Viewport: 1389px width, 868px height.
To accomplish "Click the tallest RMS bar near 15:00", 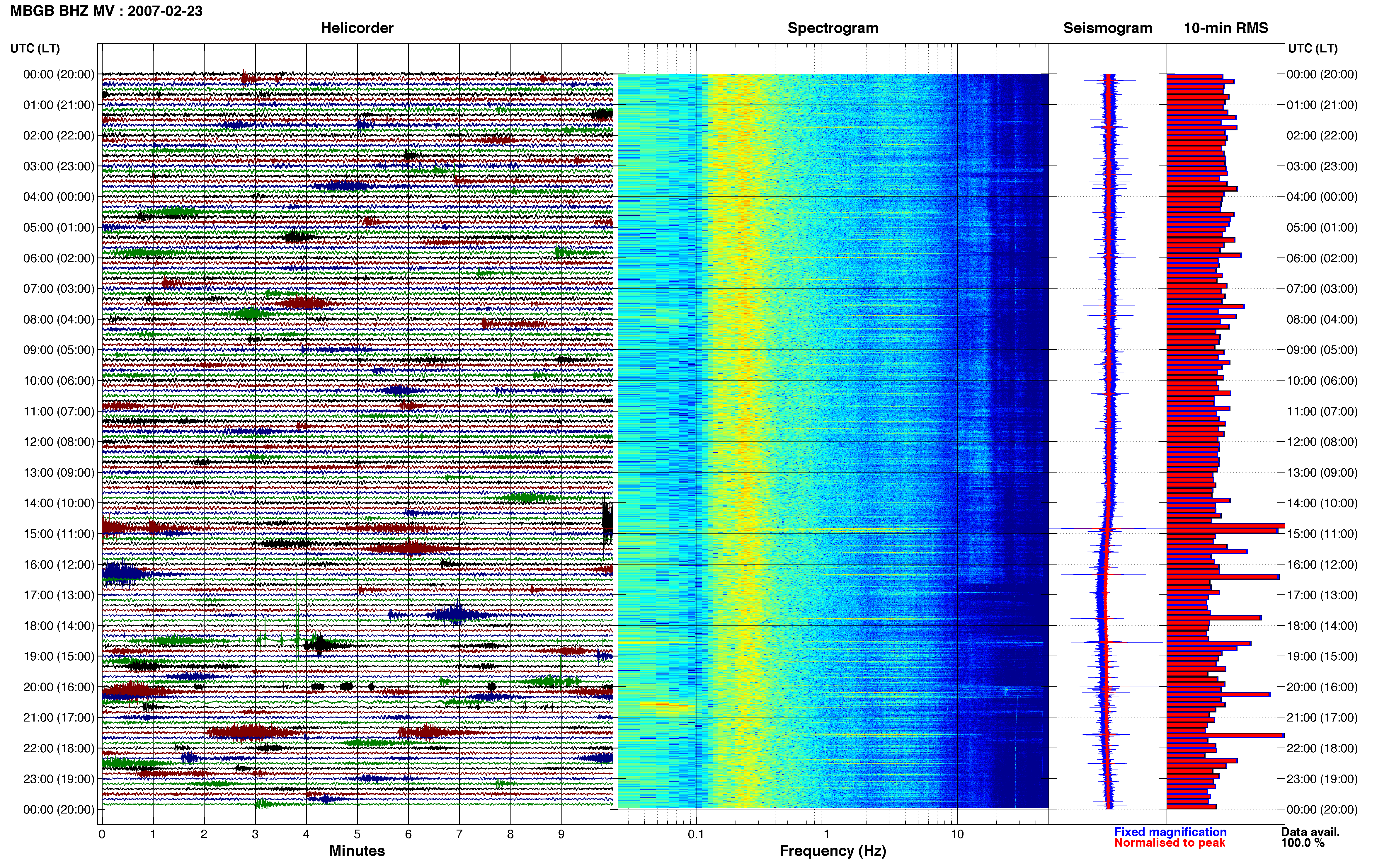I will pos(1225,526).
